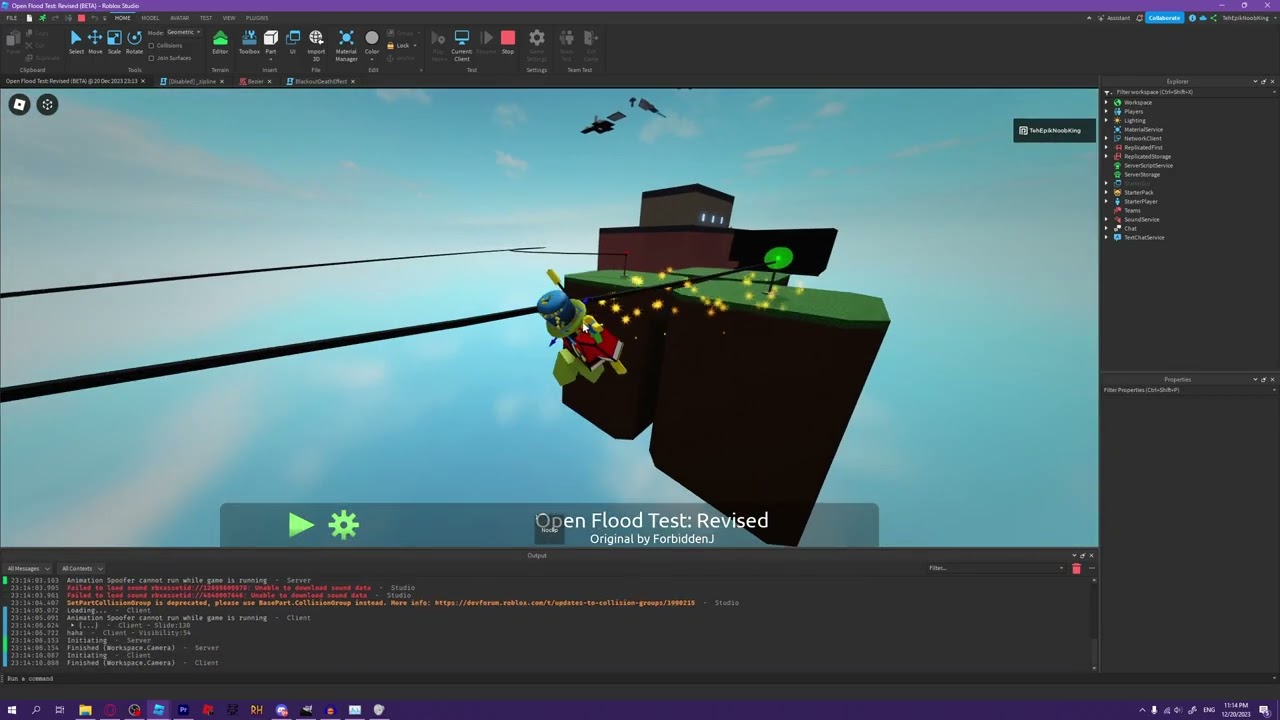1280x720 pixels.
Task: Open the BlackoutDeathEffect script tab
Action: [x=320, y=81]
